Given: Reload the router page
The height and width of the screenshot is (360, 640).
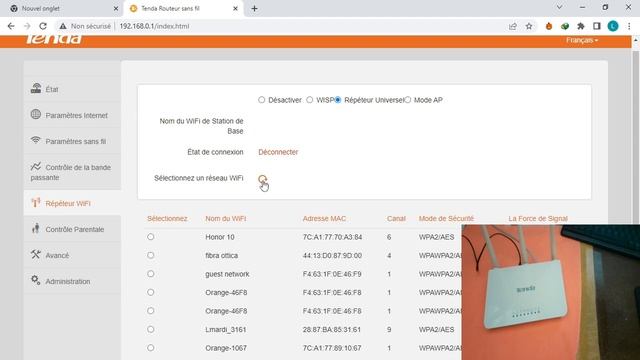Looking at the screenshot, I should (43, 26).
